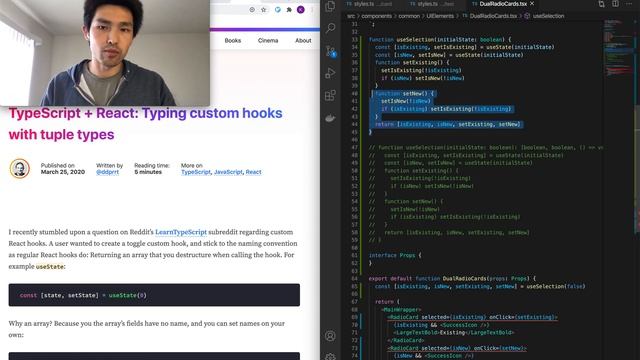Open the JavaScript tag link

pos(228,172)
